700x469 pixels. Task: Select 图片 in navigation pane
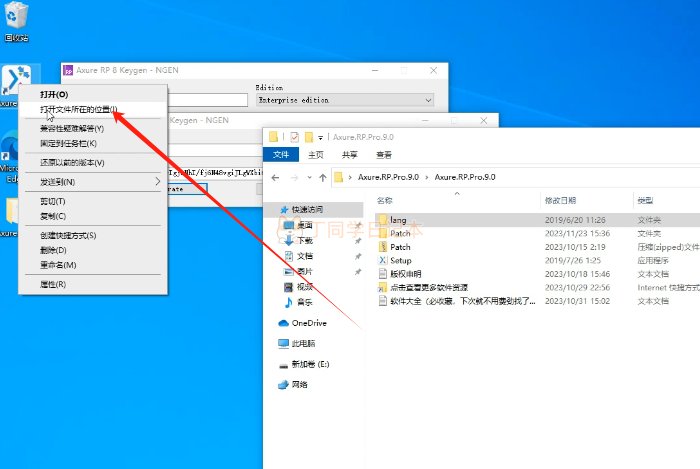click(x=304, y=271)
